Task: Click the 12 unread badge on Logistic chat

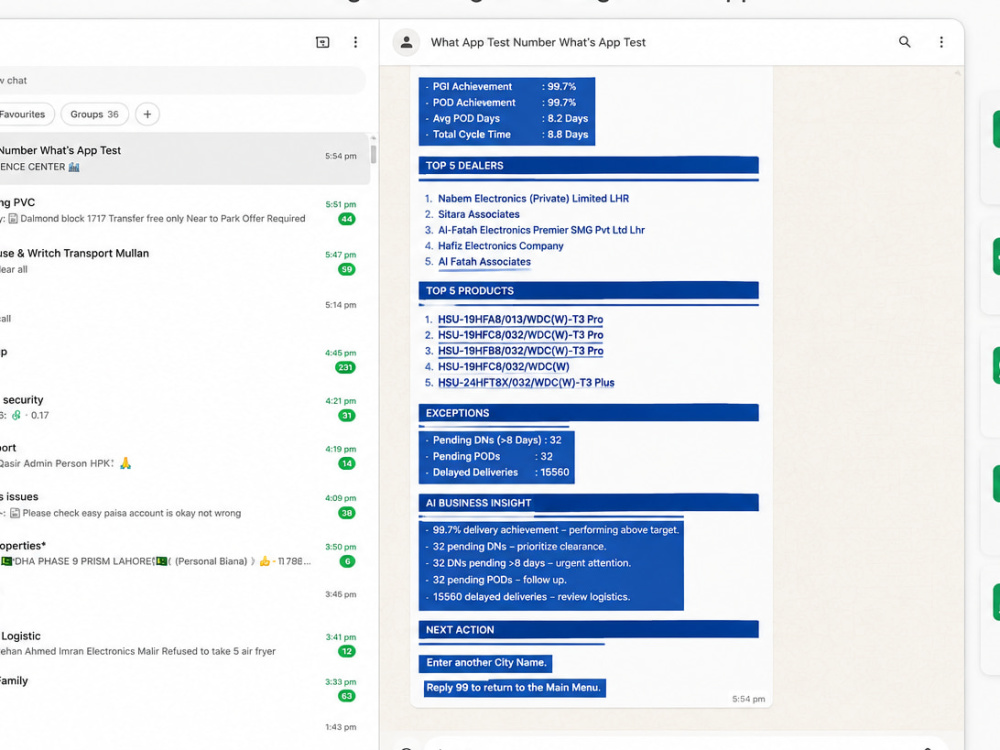Action: click(x=346, y=651)
